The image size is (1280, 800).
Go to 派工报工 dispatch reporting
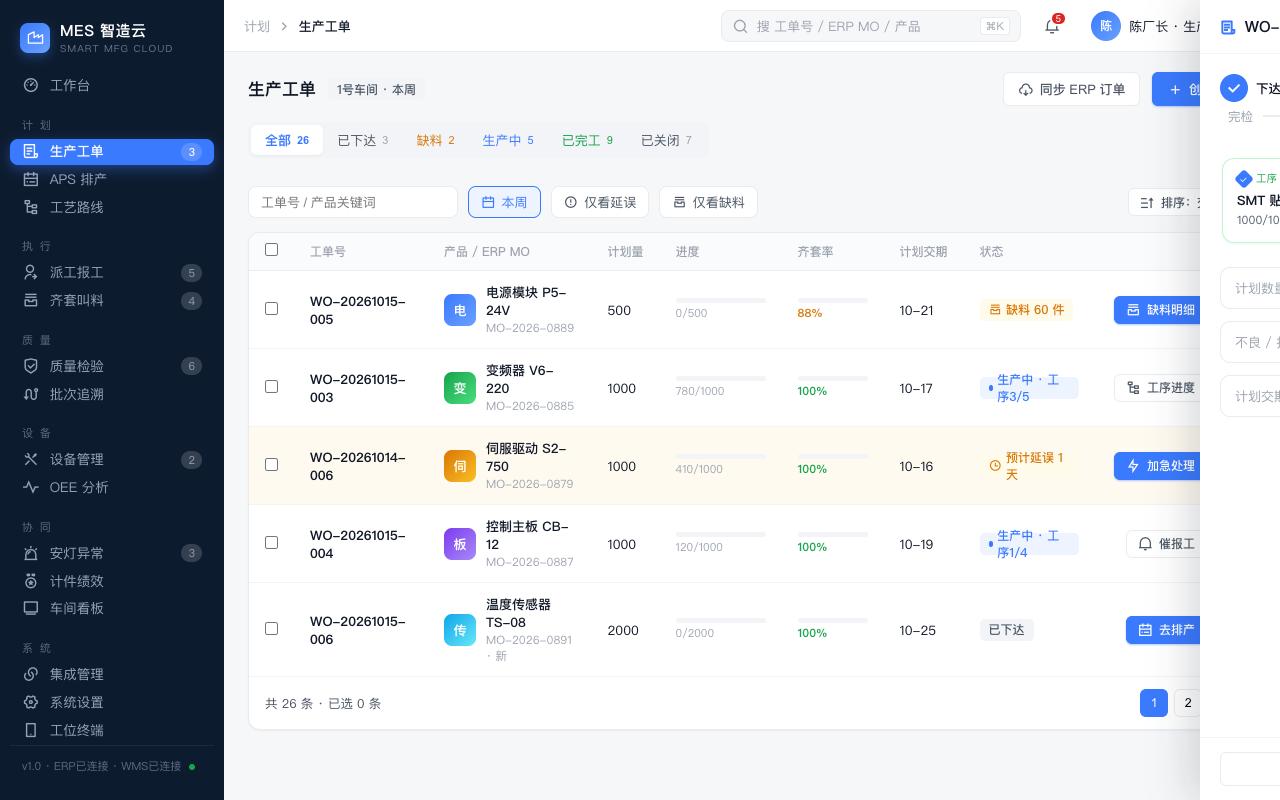112,272
